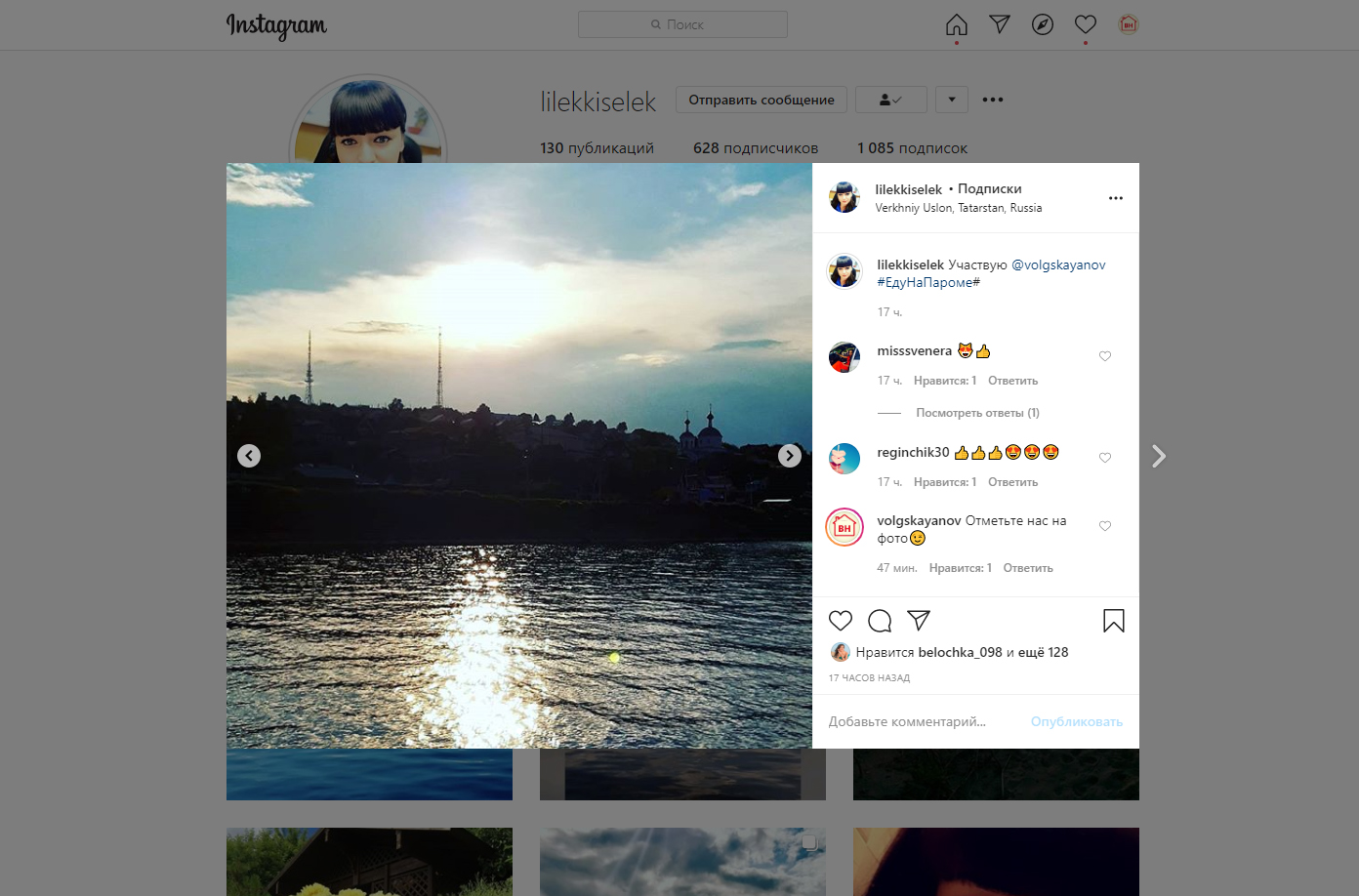Like misssvenera's comment
The height and width of the screenshot is (896, 1359).
(1105, 356)
